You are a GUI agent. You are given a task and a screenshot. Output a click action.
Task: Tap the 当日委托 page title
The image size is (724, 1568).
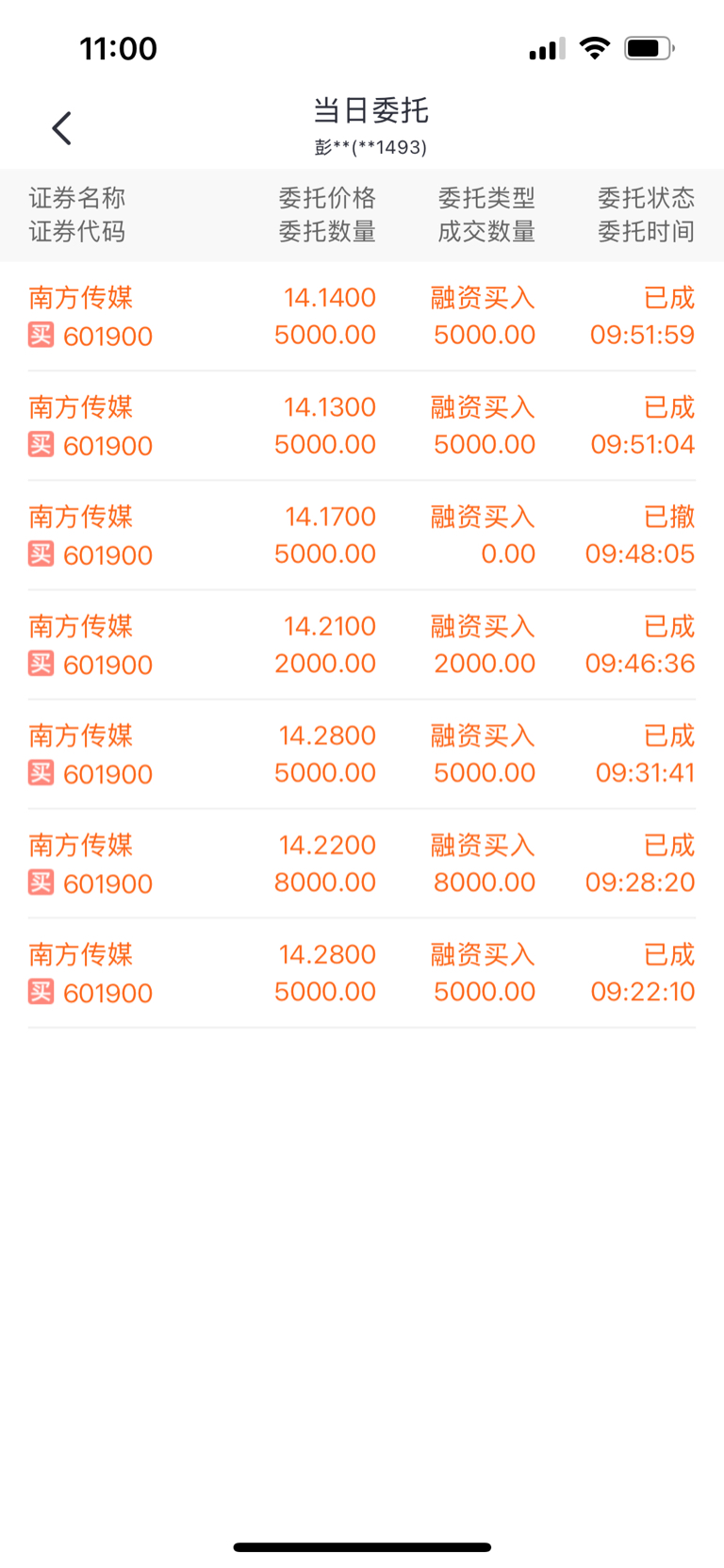370,110
